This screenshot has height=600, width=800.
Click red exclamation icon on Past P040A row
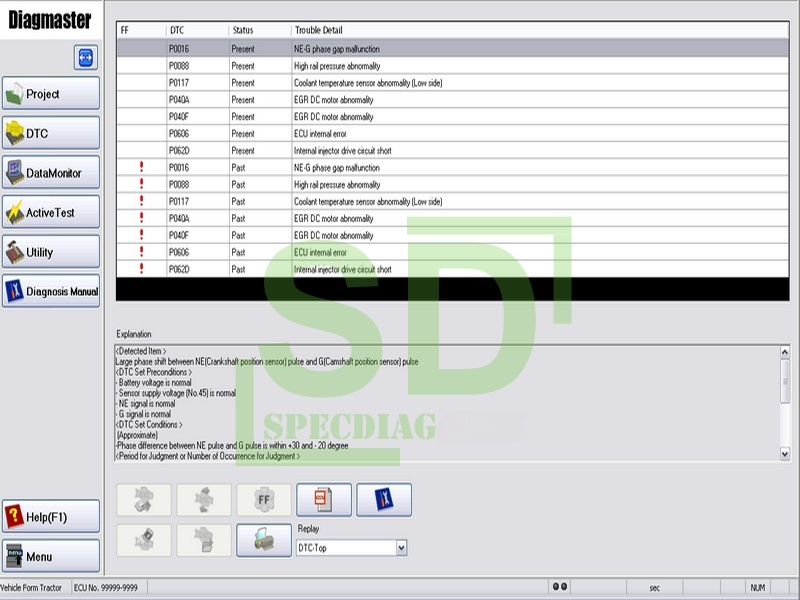tap(141, 217)
